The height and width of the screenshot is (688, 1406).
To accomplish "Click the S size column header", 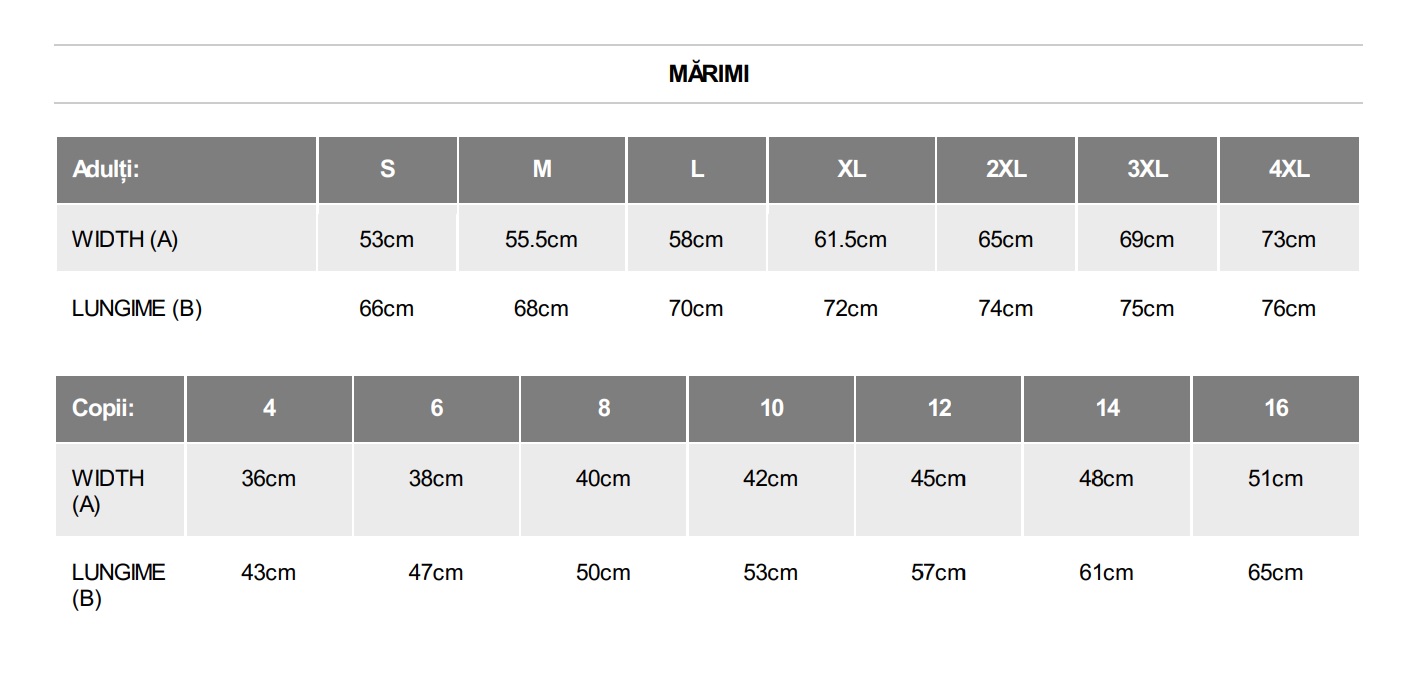I will (x=387, y=169).
